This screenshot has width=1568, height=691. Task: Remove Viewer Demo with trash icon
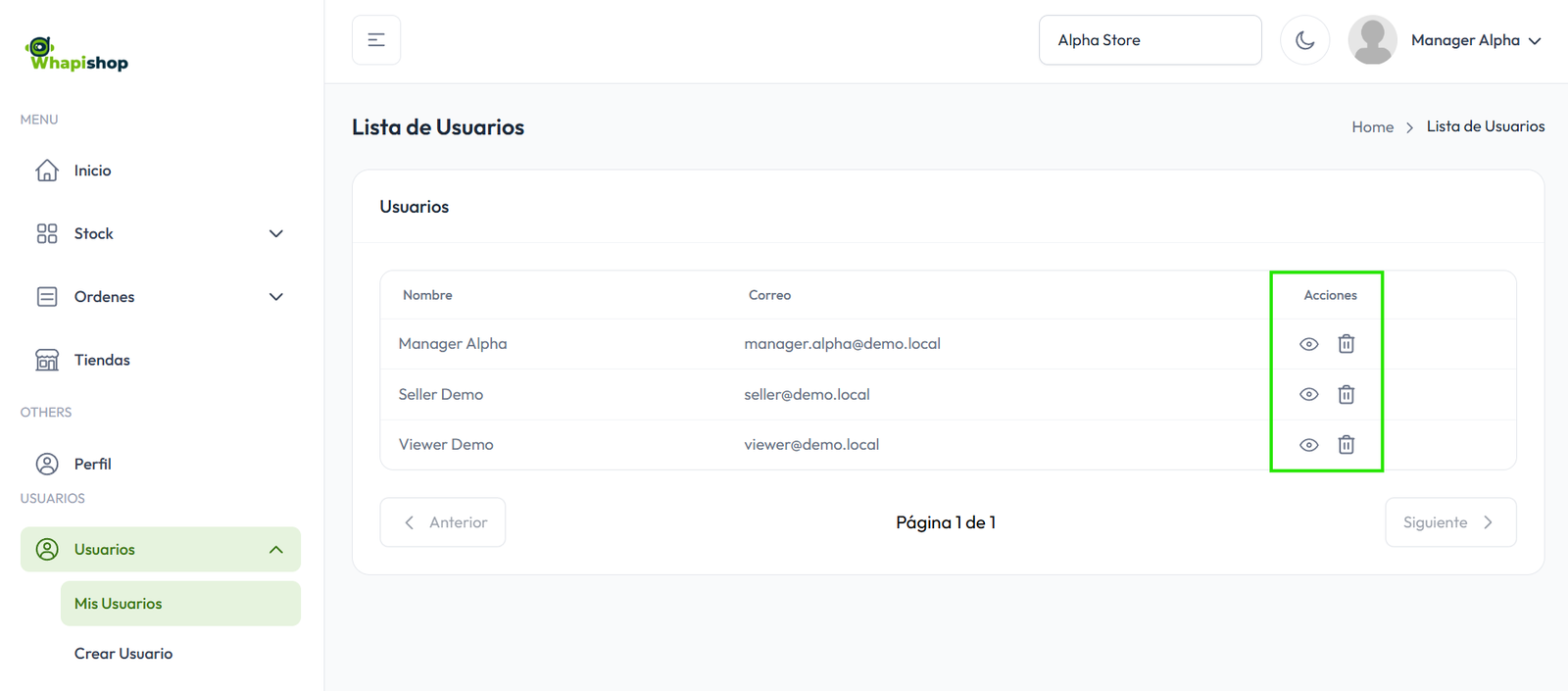pyautogui.click(x=1346, y=445)
